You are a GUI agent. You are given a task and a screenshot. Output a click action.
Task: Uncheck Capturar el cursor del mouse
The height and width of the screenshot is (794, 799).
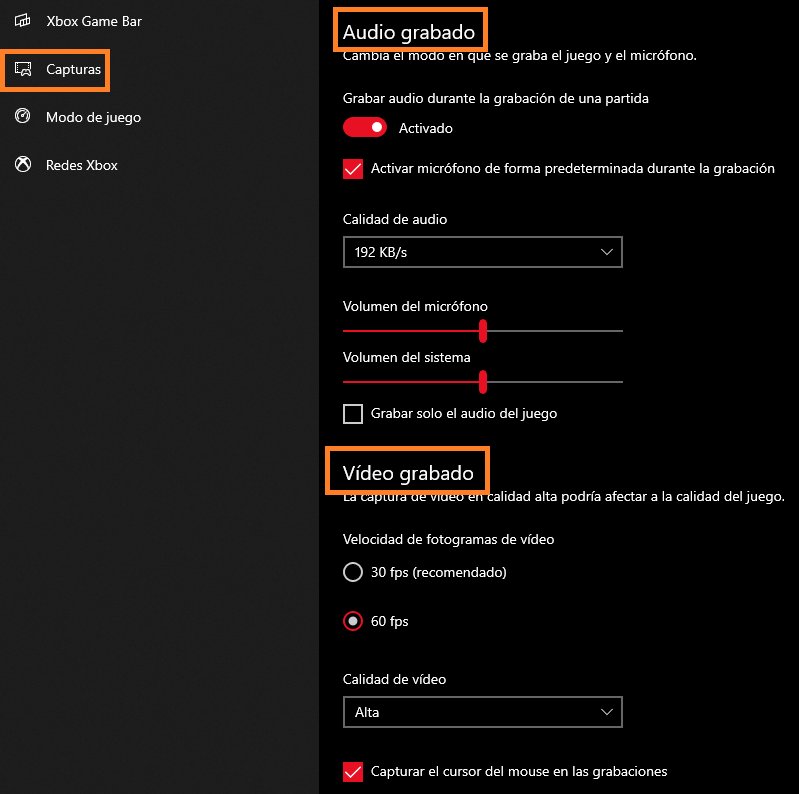(x=353, y=771)
